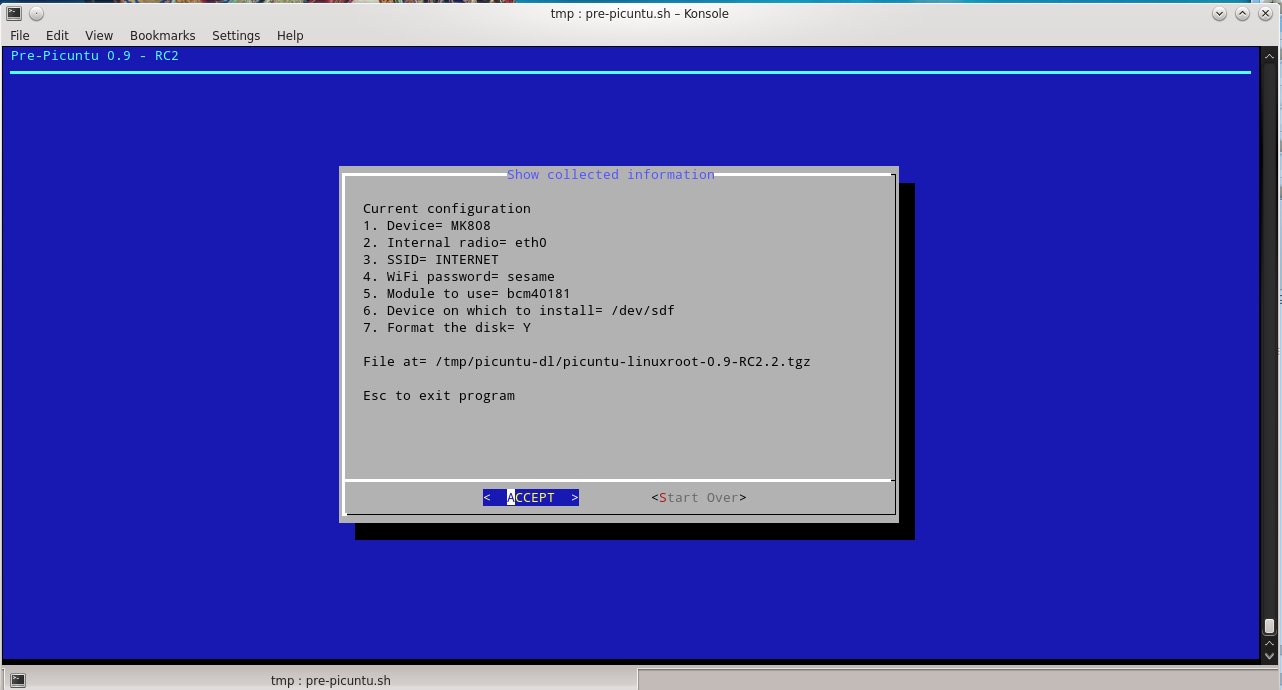Open the Bookmarks menu
Screen dimensions: 1282x690
162,35
